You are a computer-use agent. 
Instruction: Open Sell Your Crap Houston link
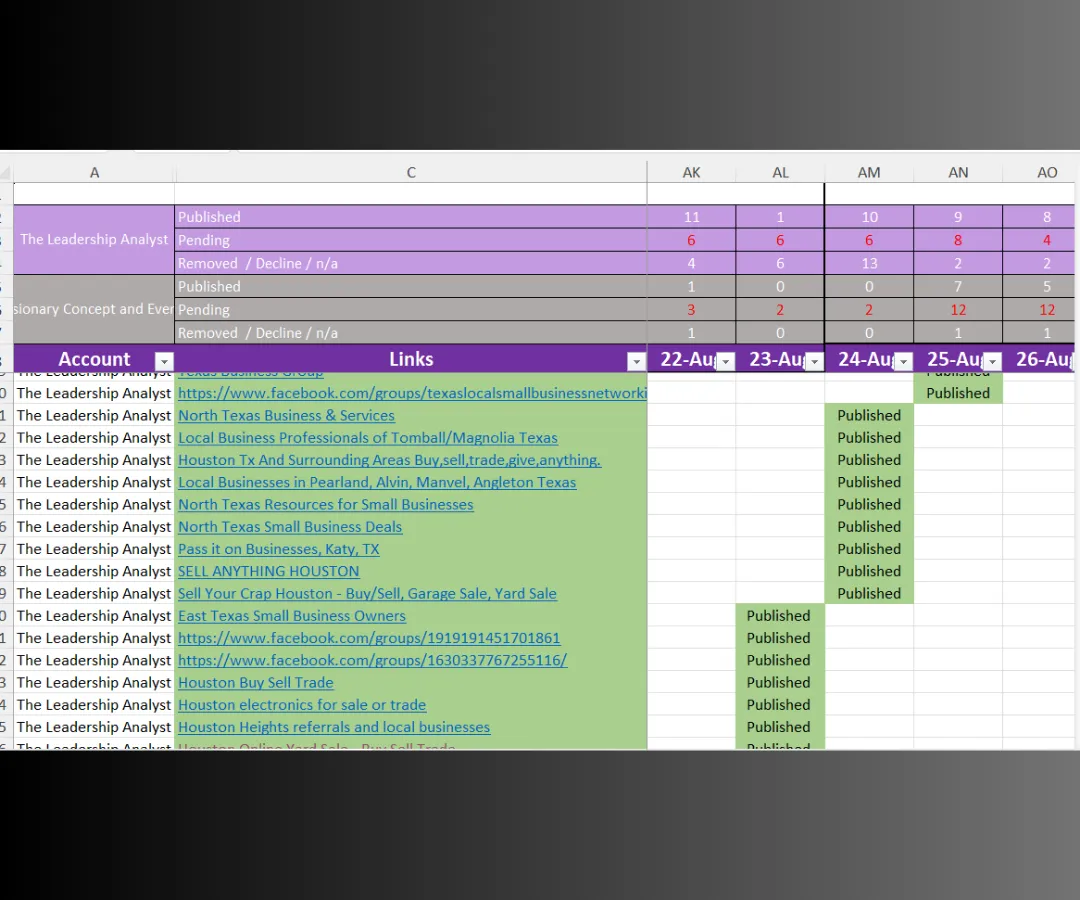[x=367, y=594]
